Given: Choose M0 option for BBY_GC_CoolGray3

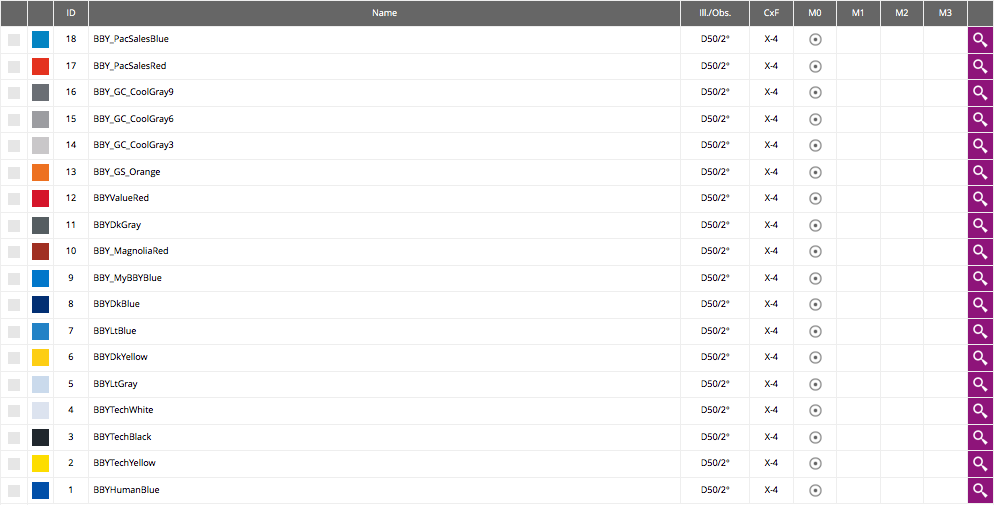Looking at the screenshot, I should pyautogui.click(x=815, y=145).
